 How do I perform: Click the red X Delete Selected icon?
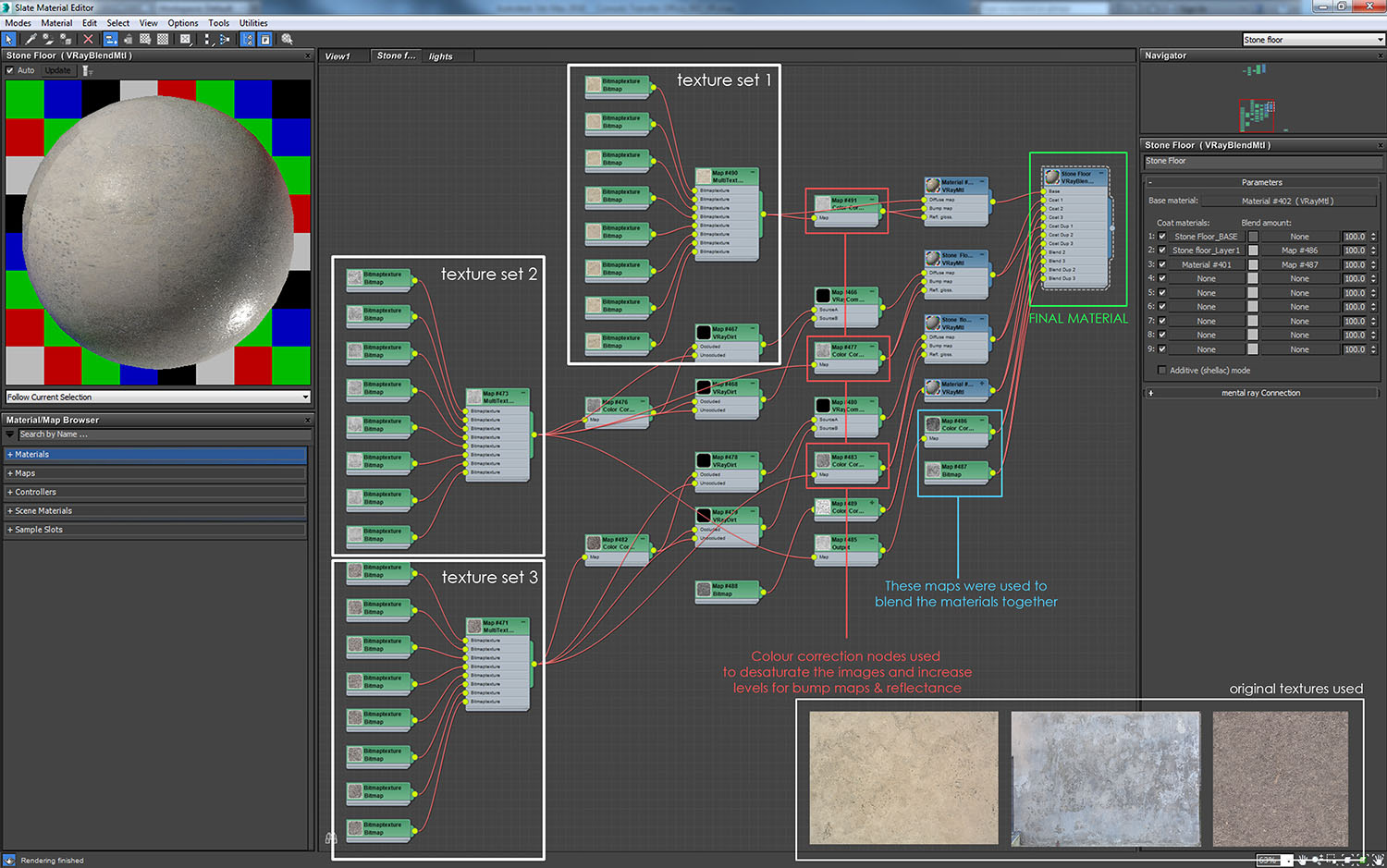(88, 39)
